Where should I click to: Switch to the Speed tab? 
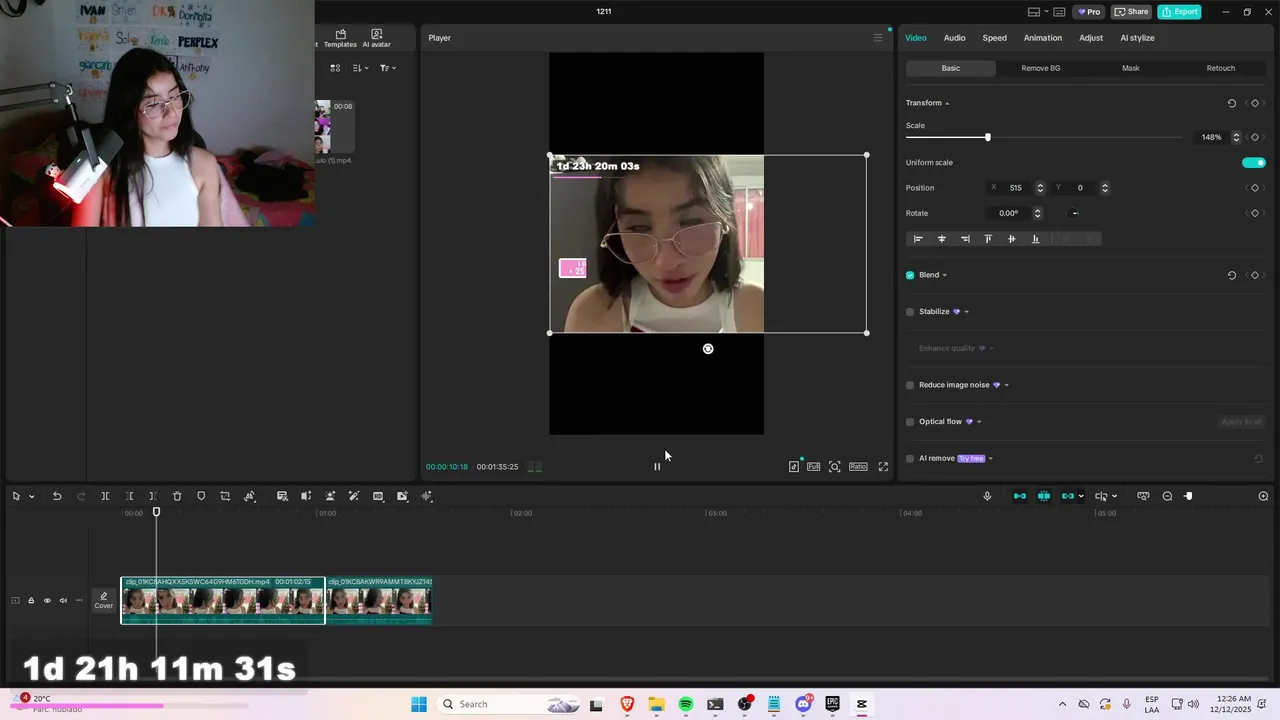(995, 38)
